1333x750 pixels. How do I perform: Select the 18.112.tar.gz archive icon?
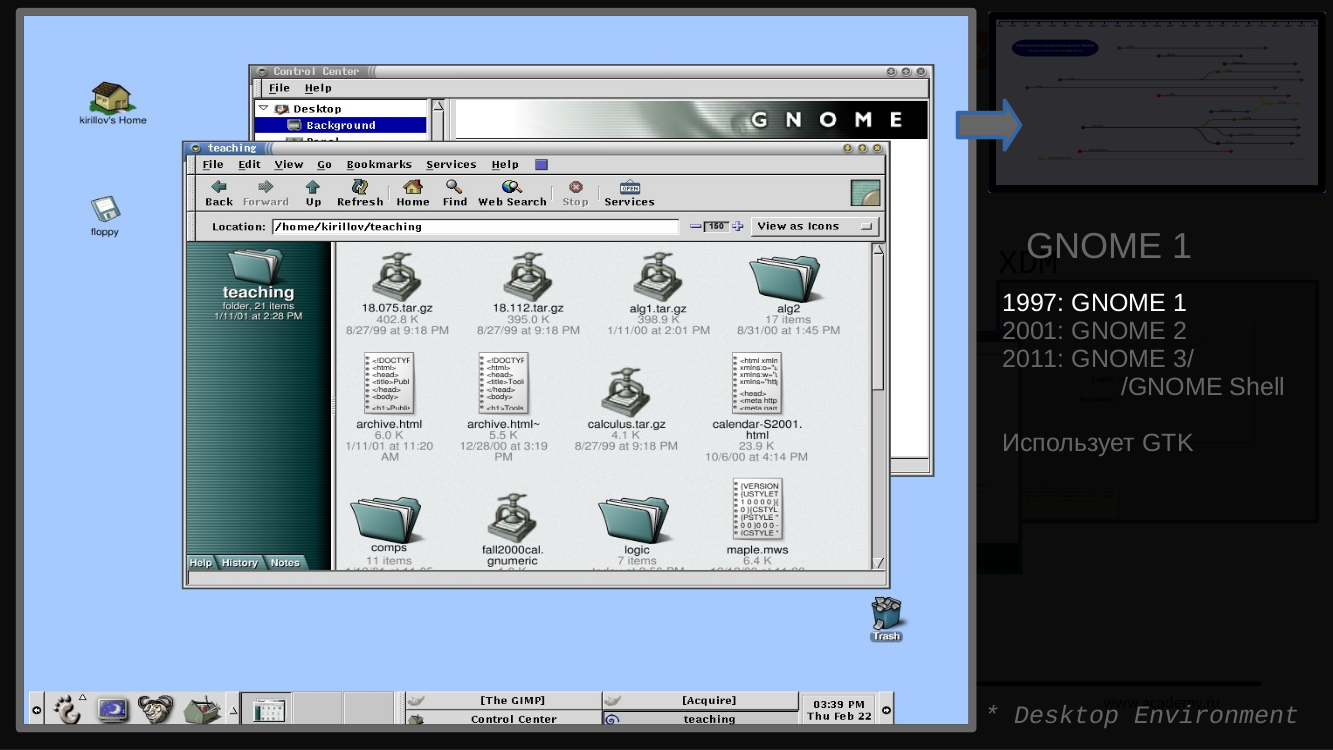[x=528, y=276]
